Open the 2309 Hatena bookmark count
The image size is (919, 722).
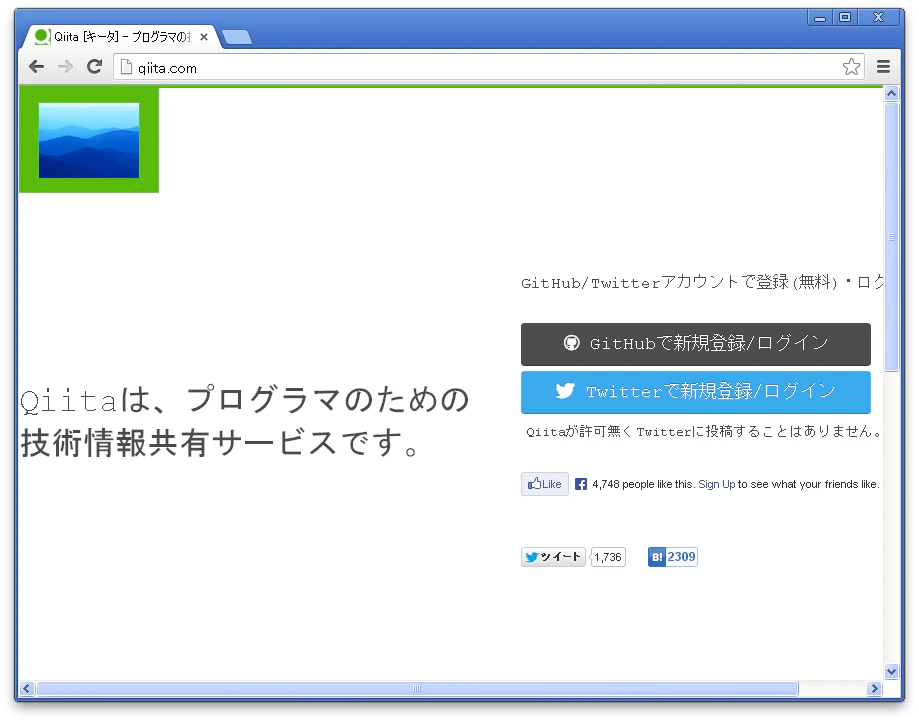pyautogui.click(x=681, y=557)
